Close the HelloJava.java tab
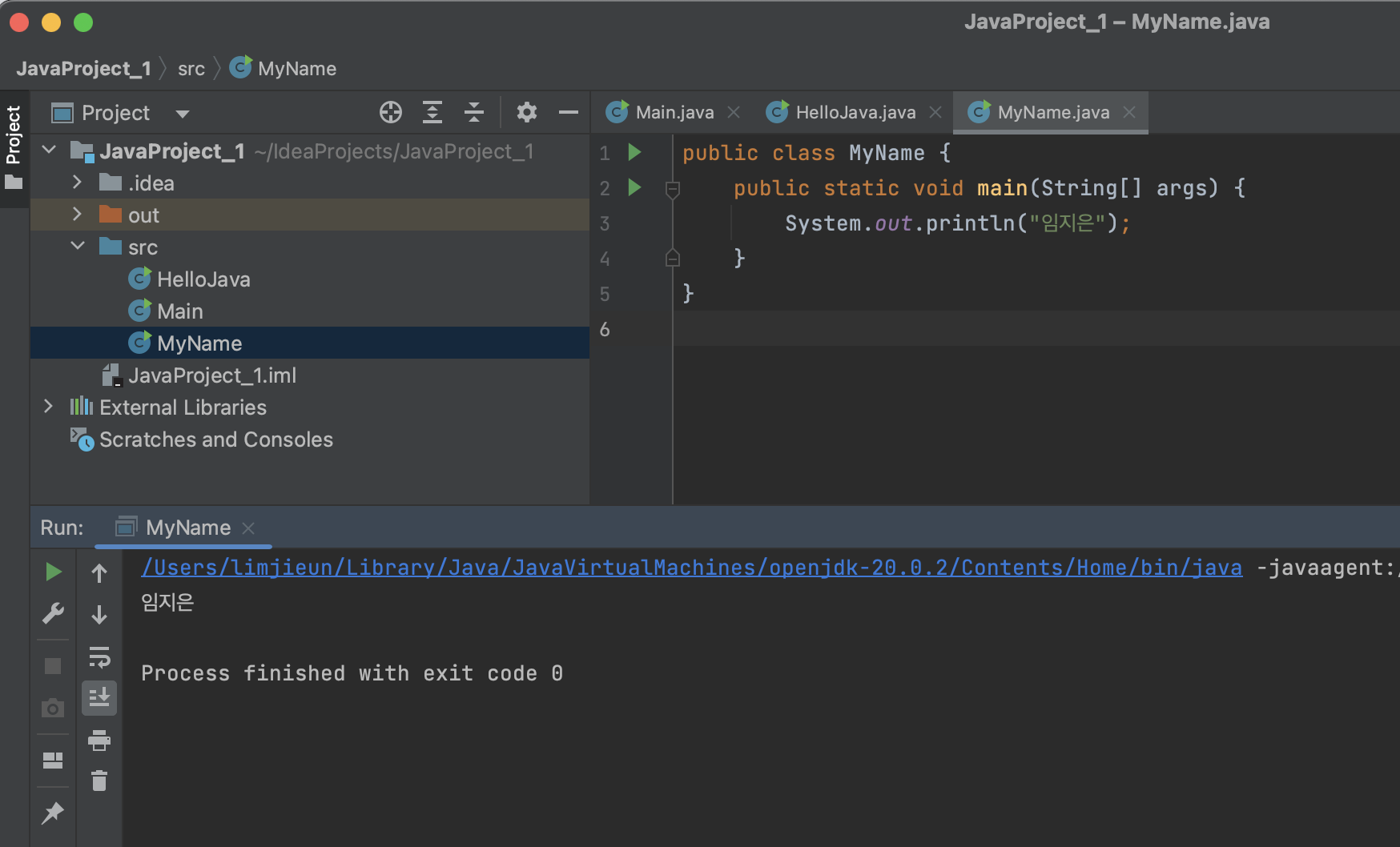 (935, 113)
